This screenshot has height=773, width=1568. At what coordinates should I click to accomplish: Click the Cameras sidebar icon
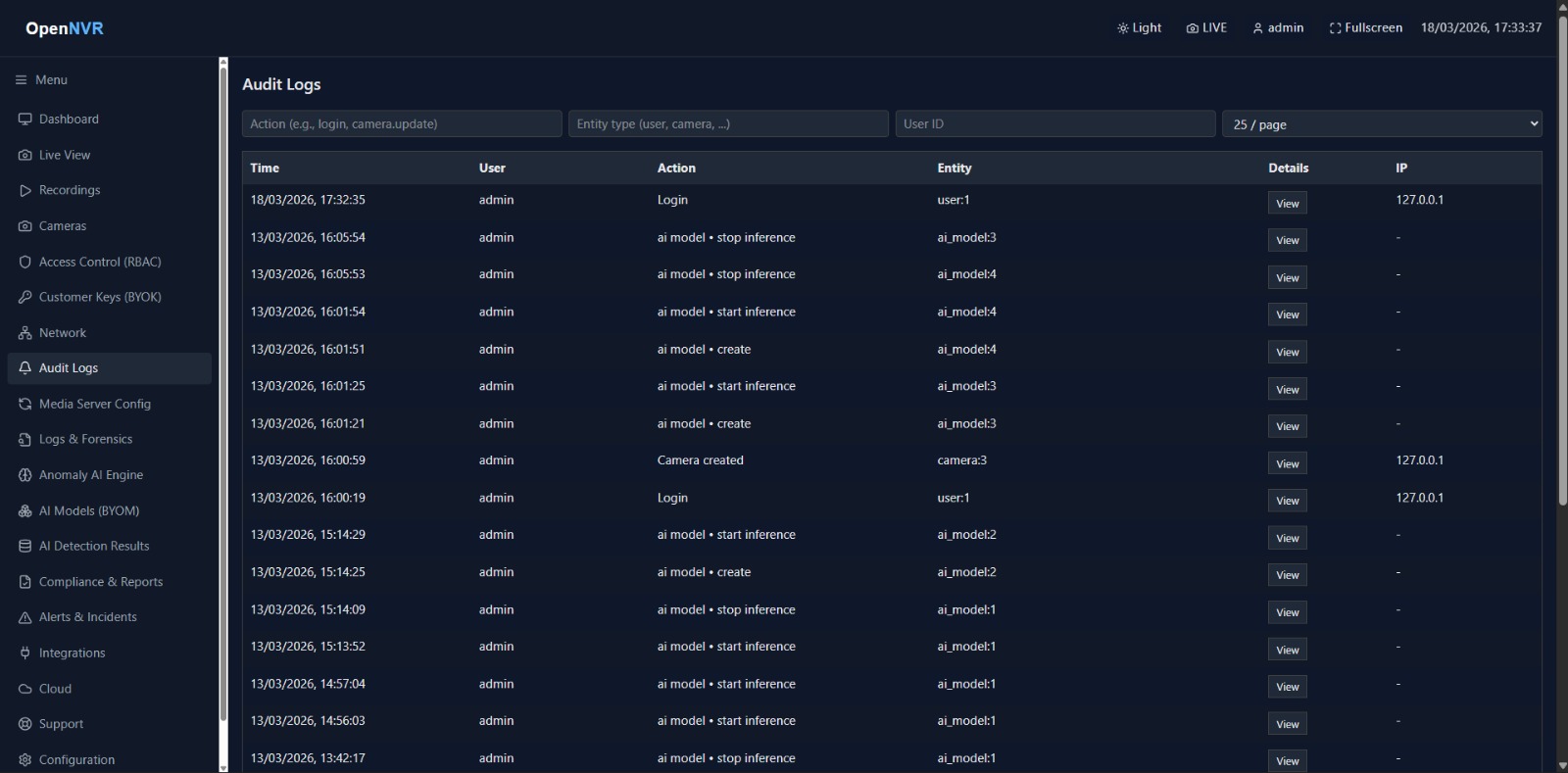(25, 226)
